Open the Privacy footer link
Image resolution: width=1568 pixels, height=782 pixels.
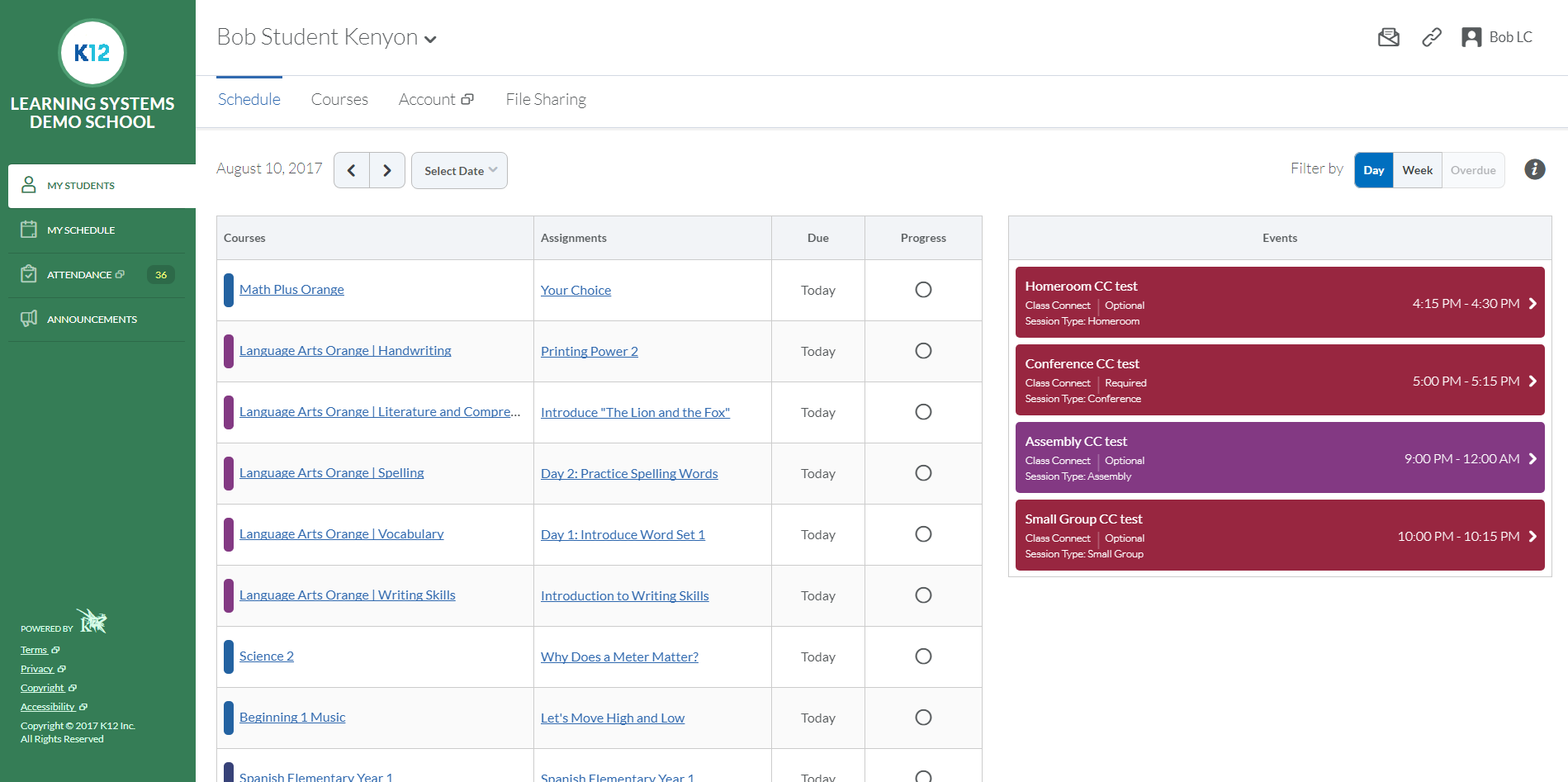[x=37, y=669]
